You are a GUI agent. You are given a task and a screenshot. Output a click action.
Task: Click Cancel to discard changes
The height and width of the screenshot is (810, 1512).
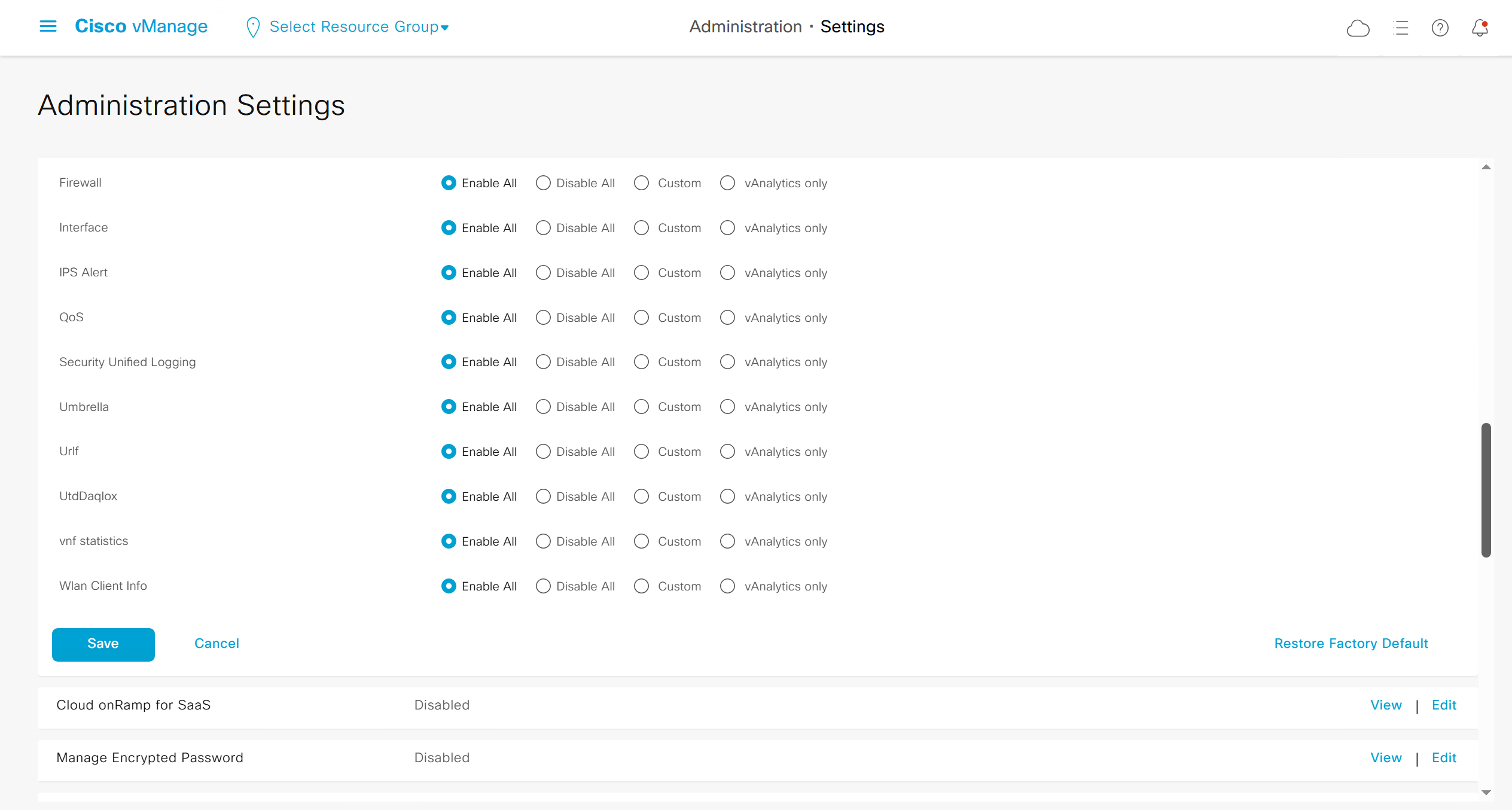(217, 644)
